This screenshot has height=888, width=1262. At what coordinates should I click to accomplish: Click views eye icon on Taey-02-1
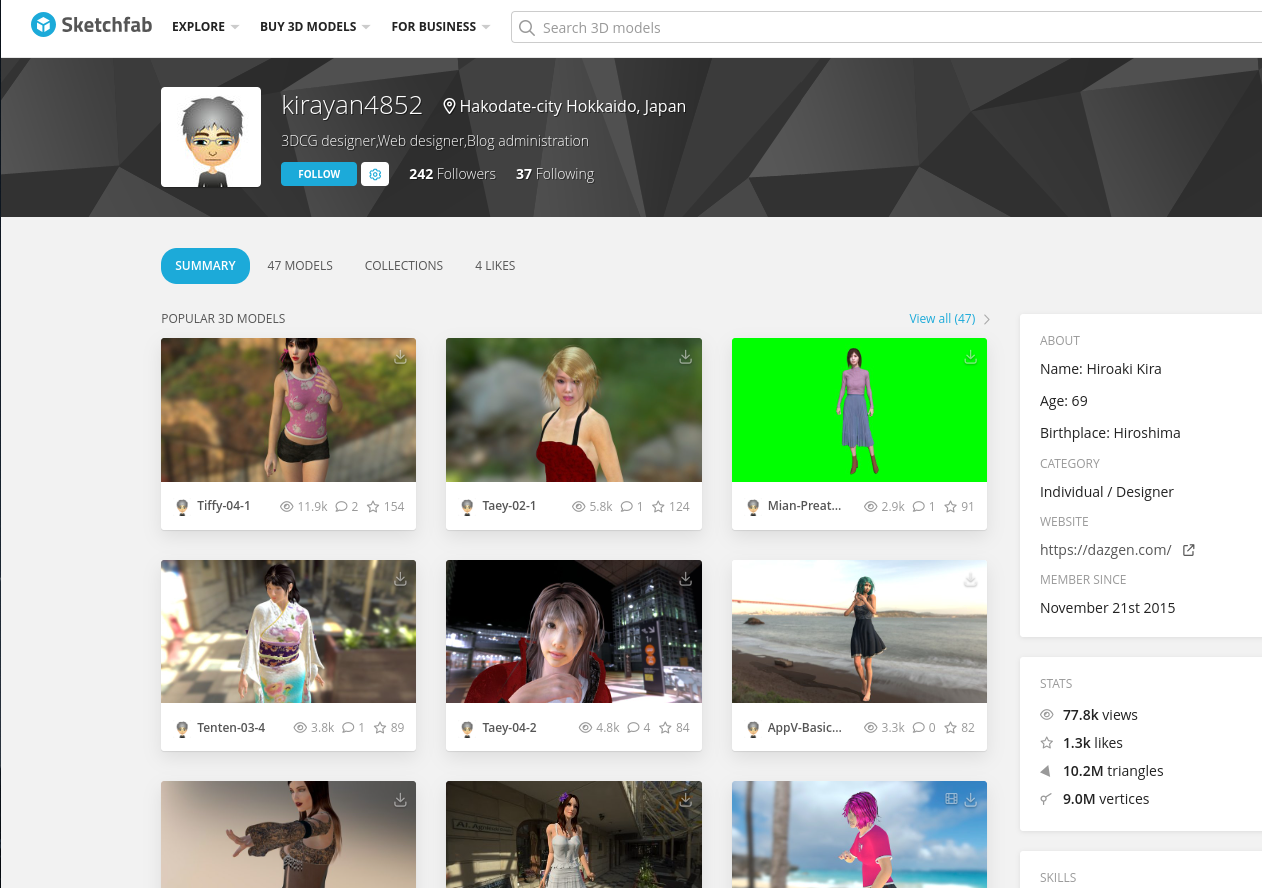coord(578,507)
